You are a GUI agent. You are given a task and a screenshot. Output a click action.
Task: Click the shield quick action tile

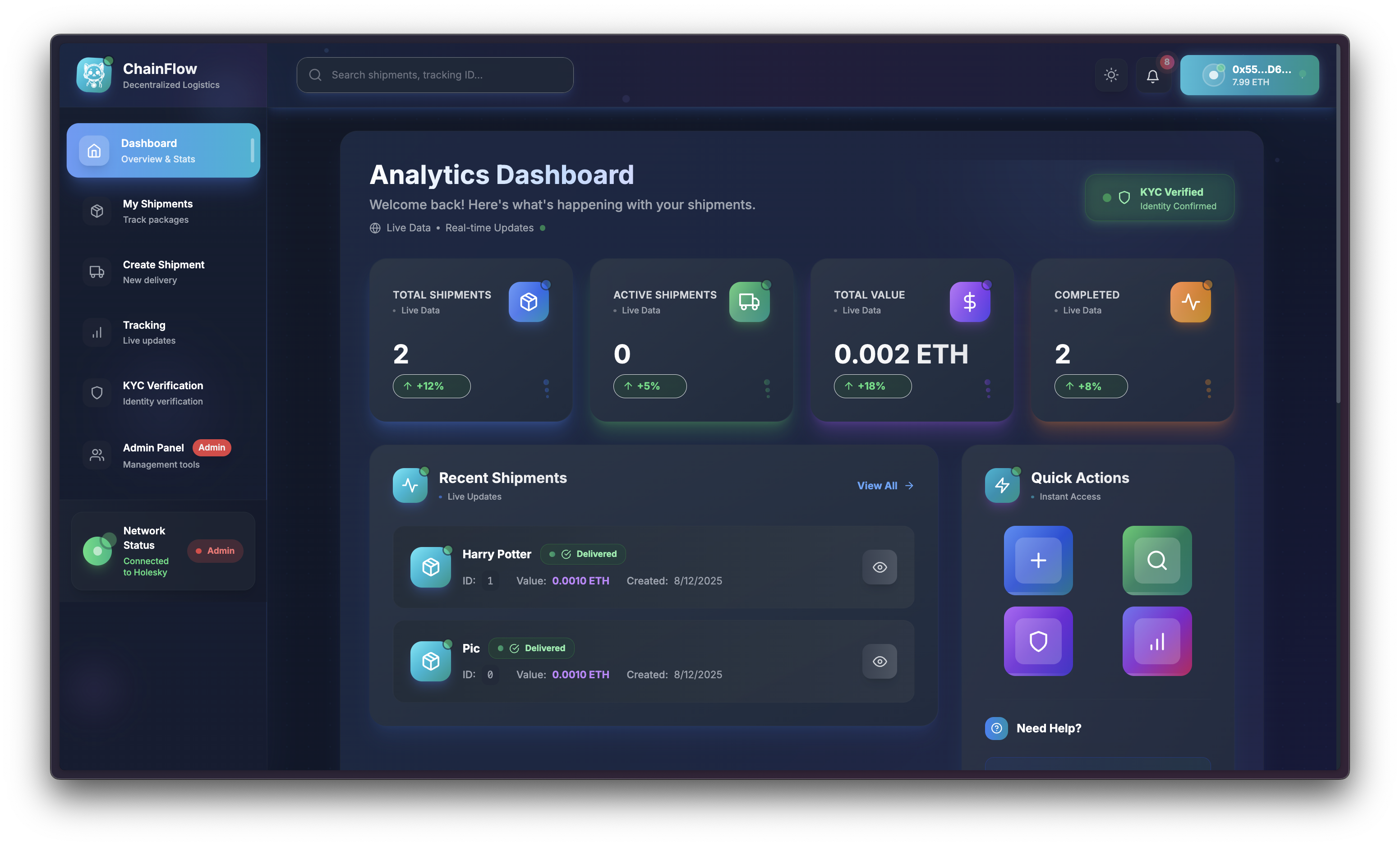(x=1038, y=641)
